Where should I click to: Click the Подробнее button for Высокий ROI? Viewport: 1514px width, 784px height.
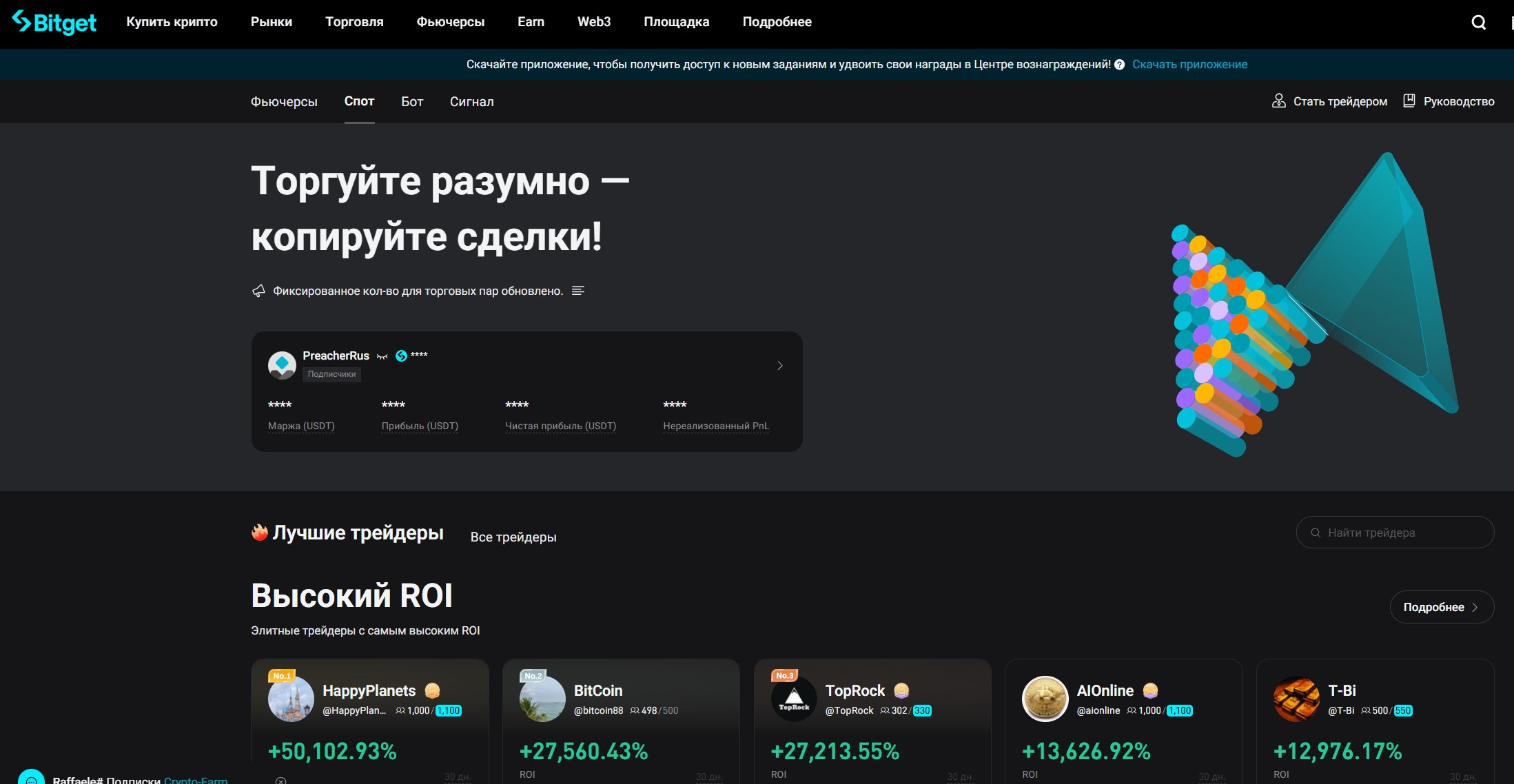1442,607
